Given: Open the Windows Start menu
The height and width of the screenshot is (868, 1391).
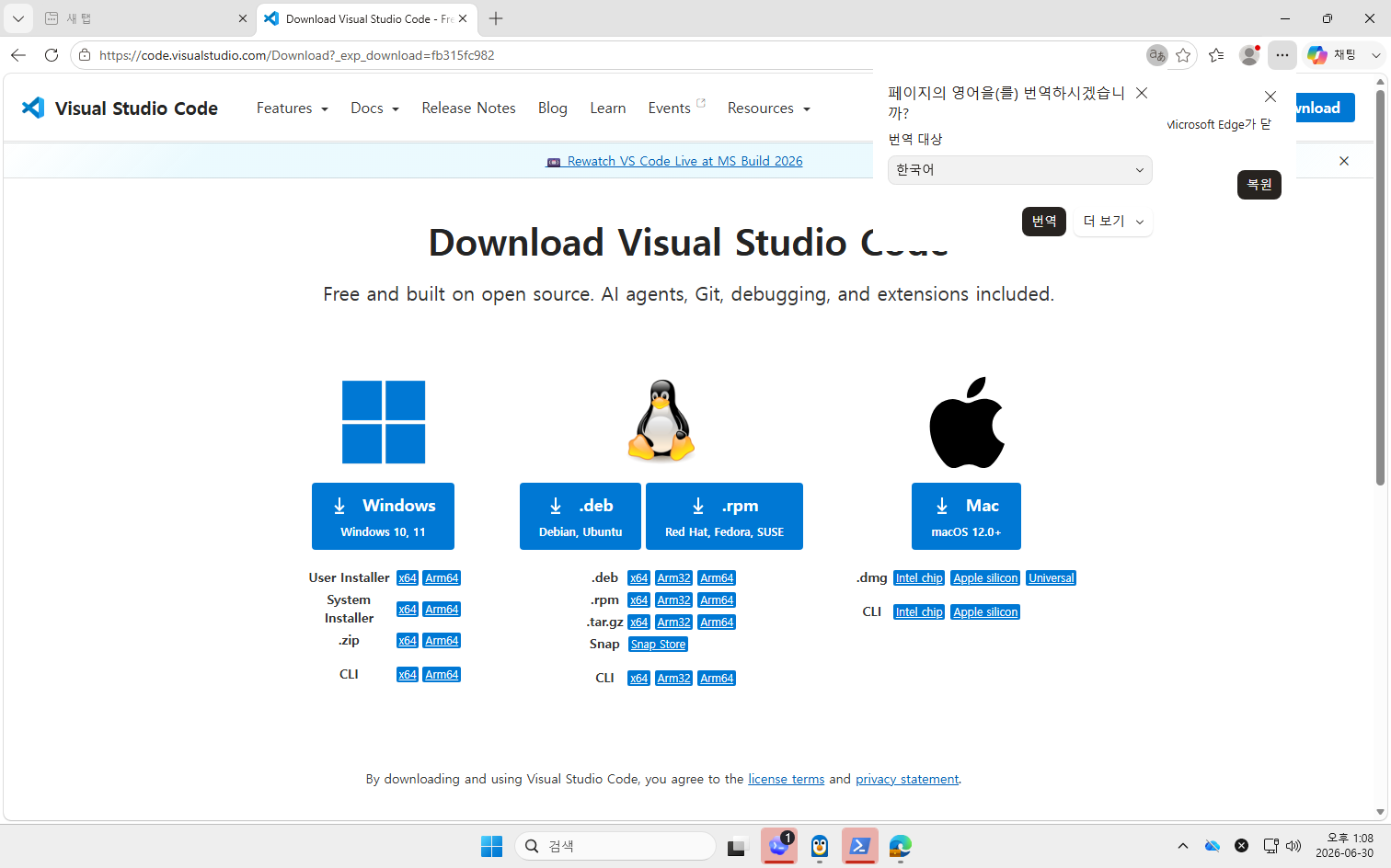Looking at the screenshot, I should (492, 846).
